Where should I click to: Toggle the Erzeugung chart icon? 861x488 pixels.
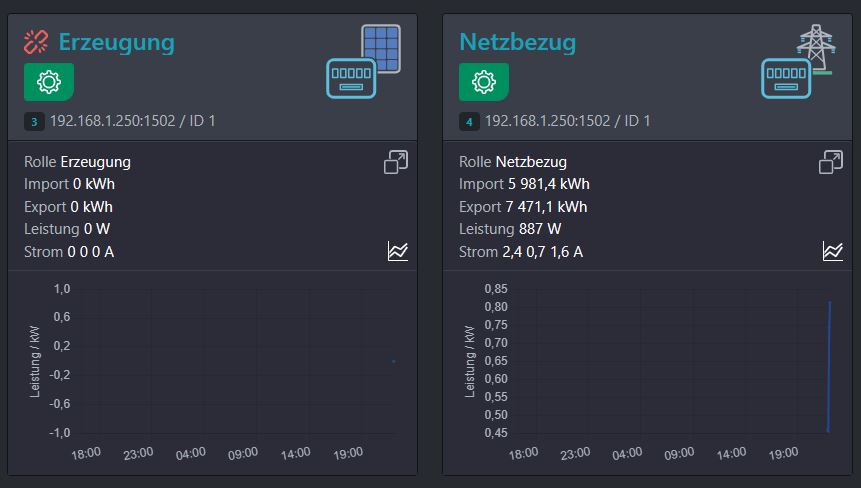click(398, 251)
